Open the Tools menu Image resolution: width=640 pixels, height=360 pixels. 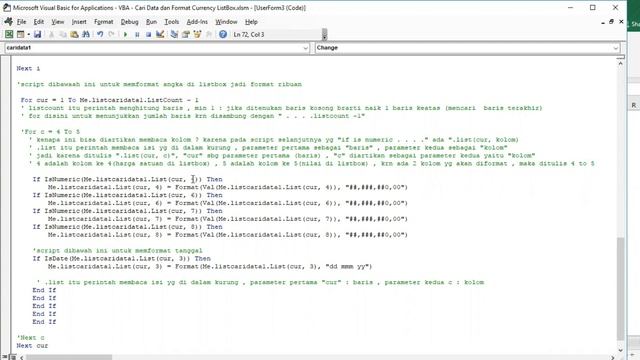(x=171, y=22)
